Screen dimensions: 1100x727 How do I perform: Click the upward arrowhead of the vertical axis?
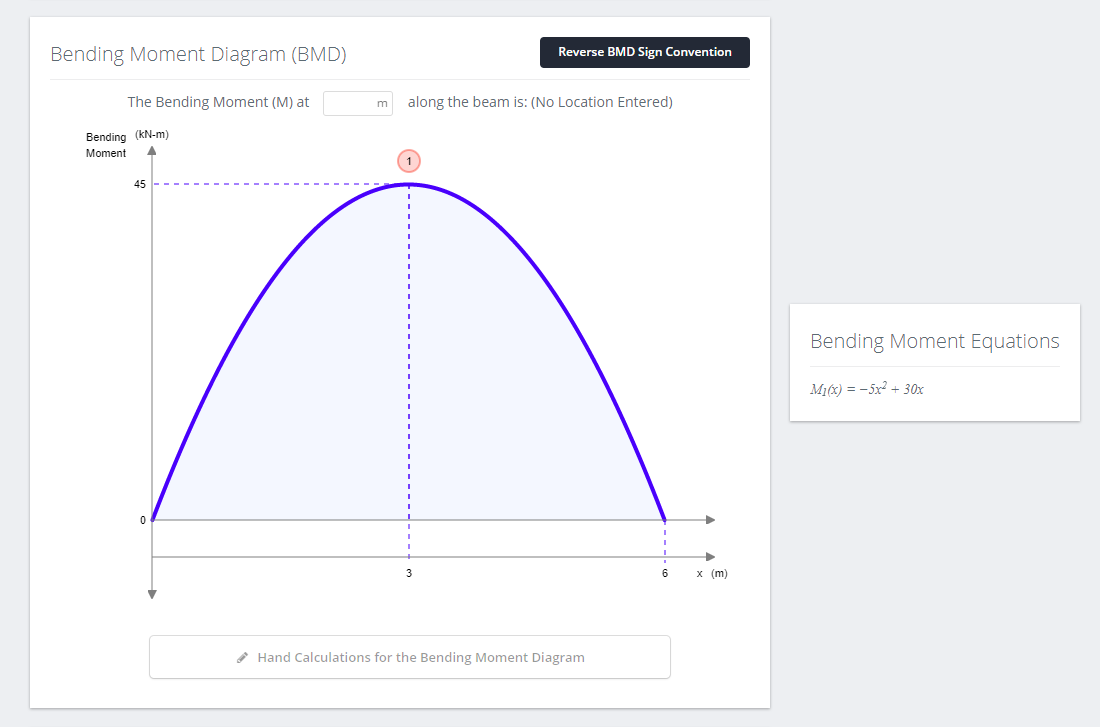152,151
